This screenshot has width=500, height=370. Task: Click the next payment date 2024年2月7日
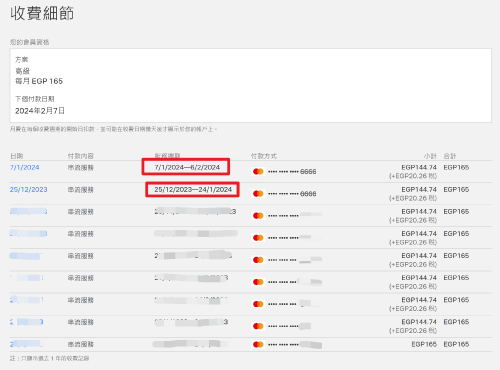pyautogui.click(x=40, y=111)
